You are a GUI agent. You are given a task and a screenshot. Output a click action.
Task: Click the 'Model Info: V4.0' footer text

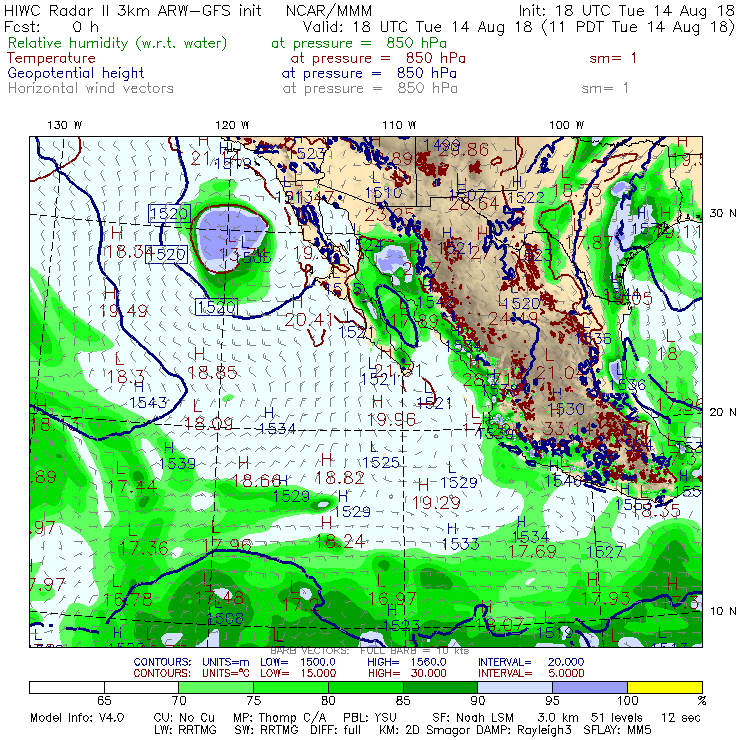(77, 718)
